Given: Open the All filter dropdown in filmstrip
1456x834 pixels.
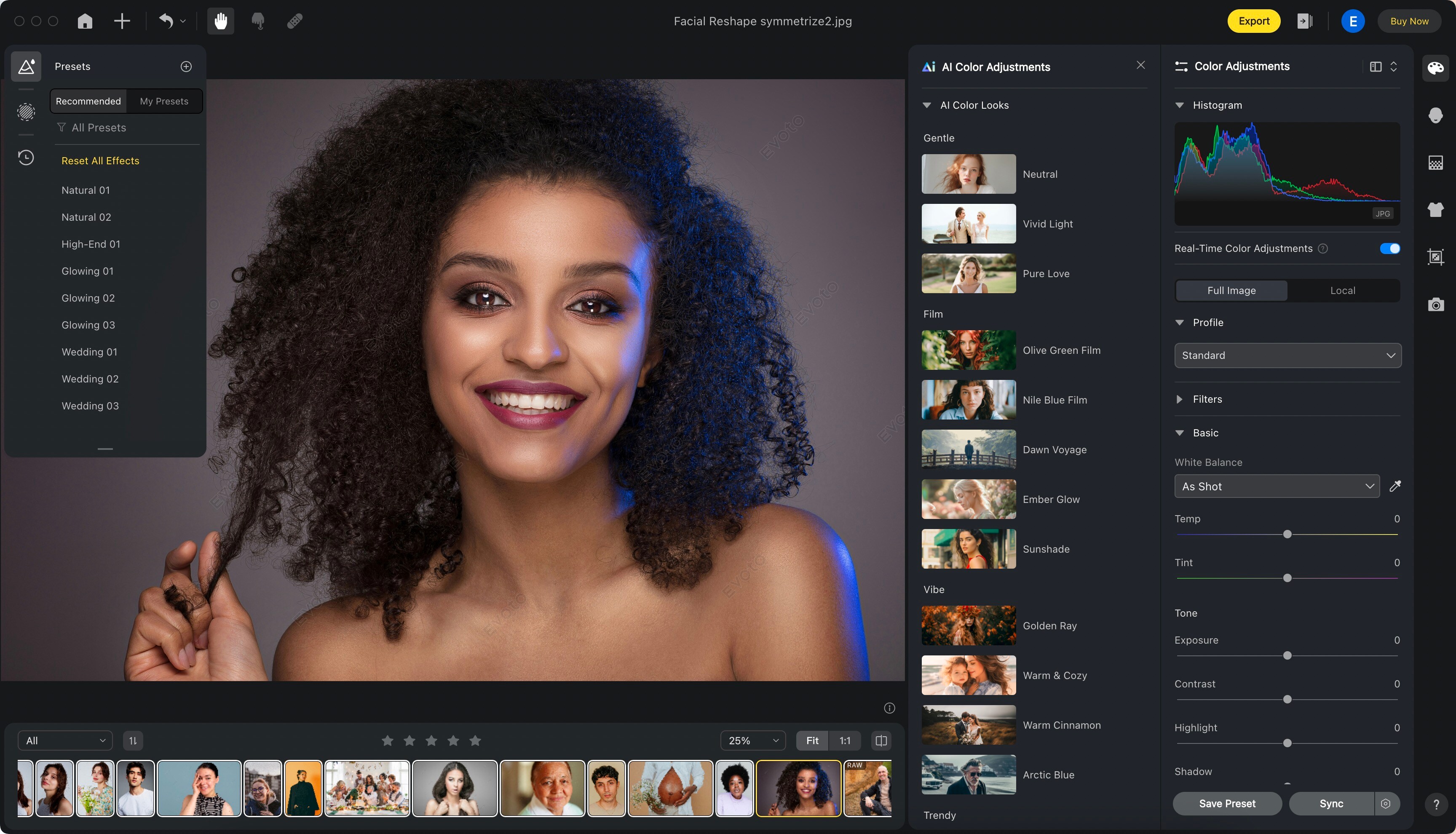Looking at the screenshot, I should click(65, 740).
